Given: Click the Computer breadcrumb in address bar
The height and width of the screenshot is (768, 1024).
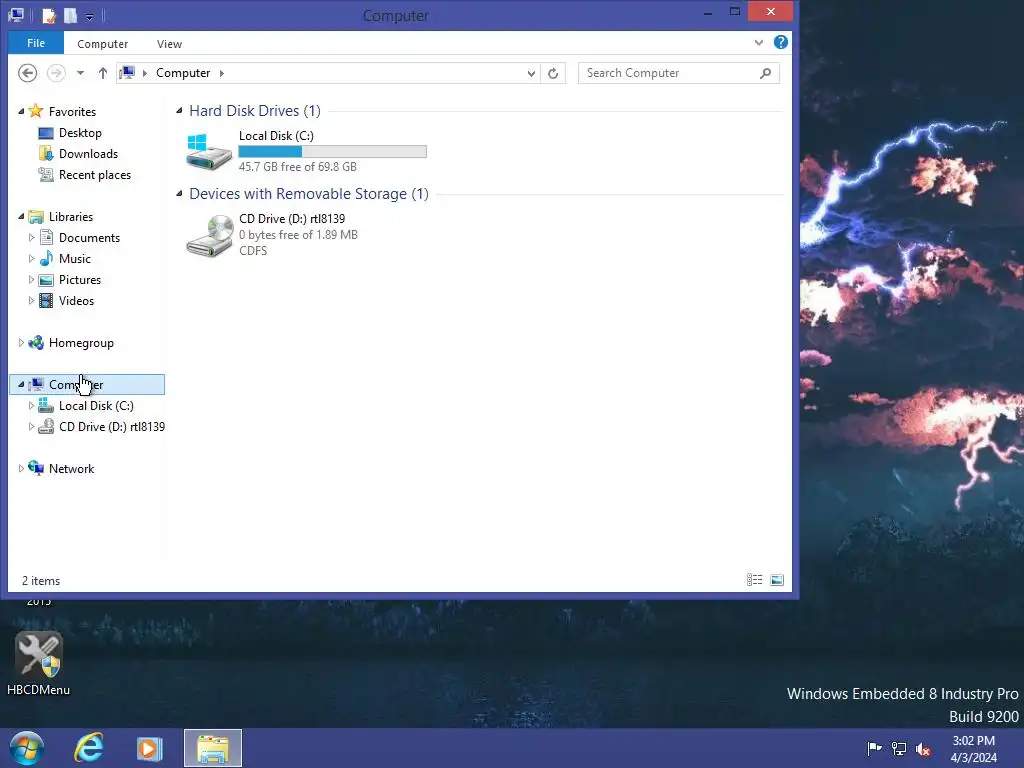Looking at the screenshot, I should tap(183, 73).
